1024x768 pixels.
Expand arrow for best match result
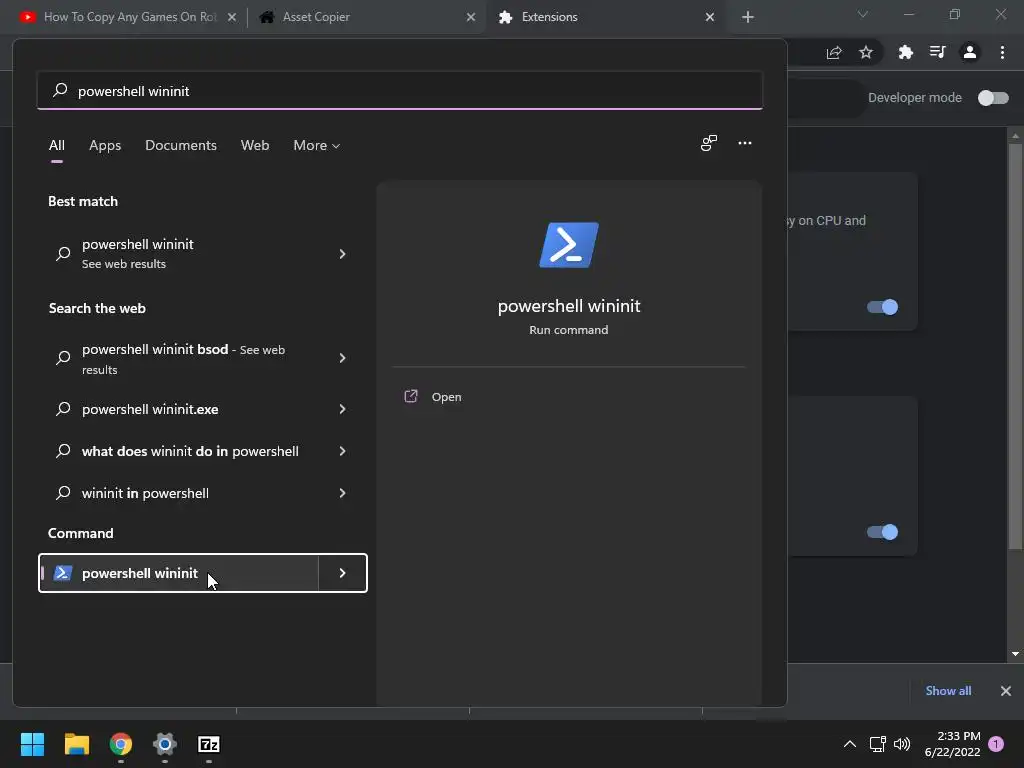point(342,253)
